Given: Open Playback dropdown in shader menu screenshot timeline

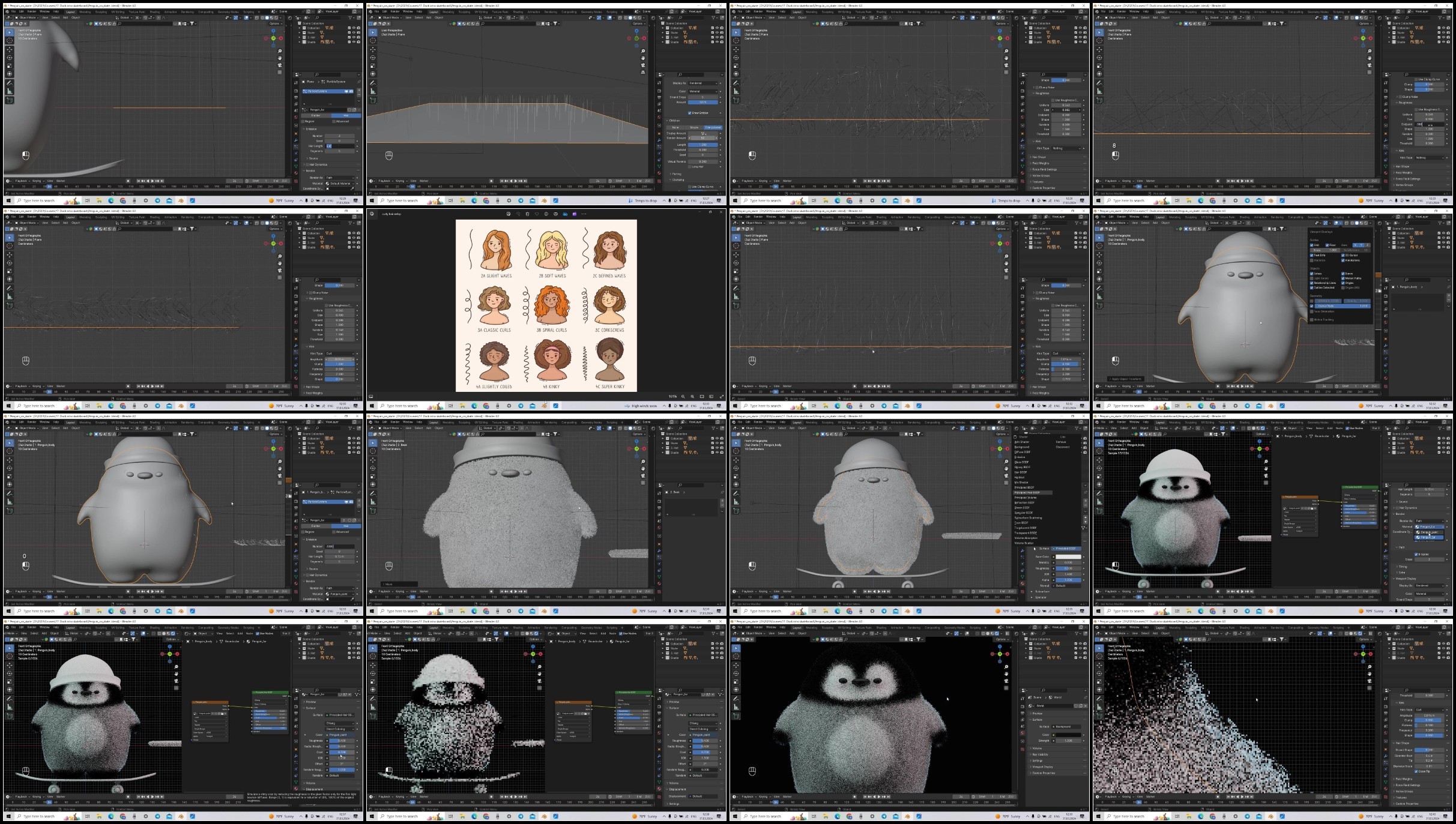Looking at the screenshot, I should click(749, 591).
